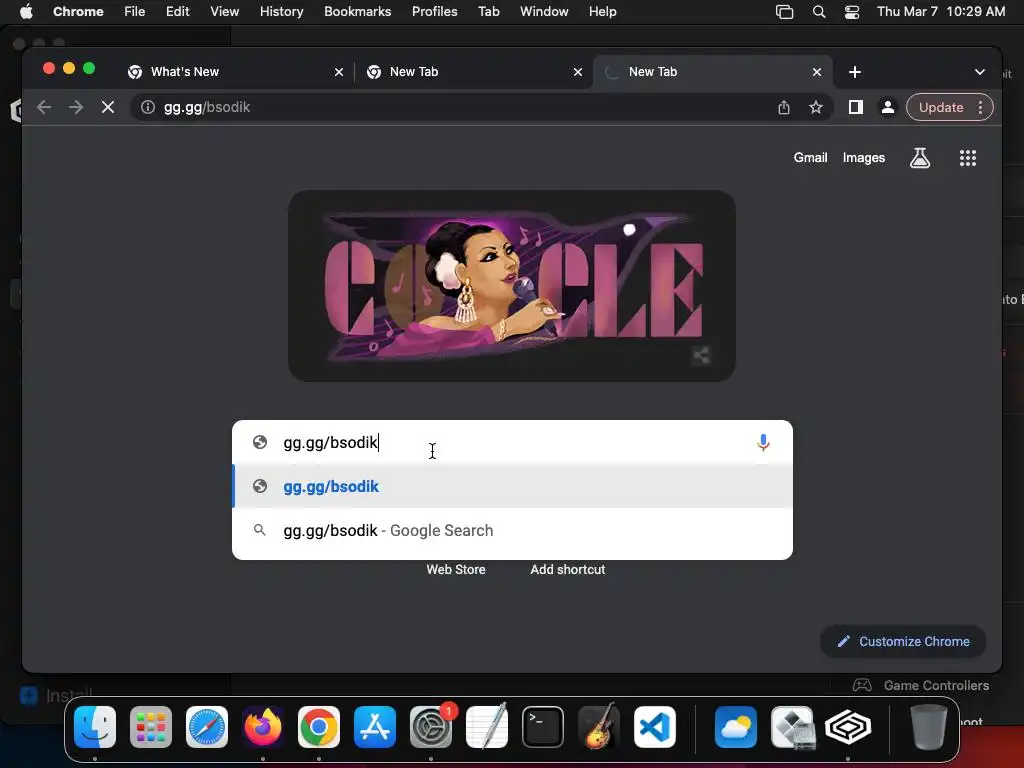This screenshot has width=1024, height=768.
Task: Close the active loading New Tab
Action: (x=817, y=72)
